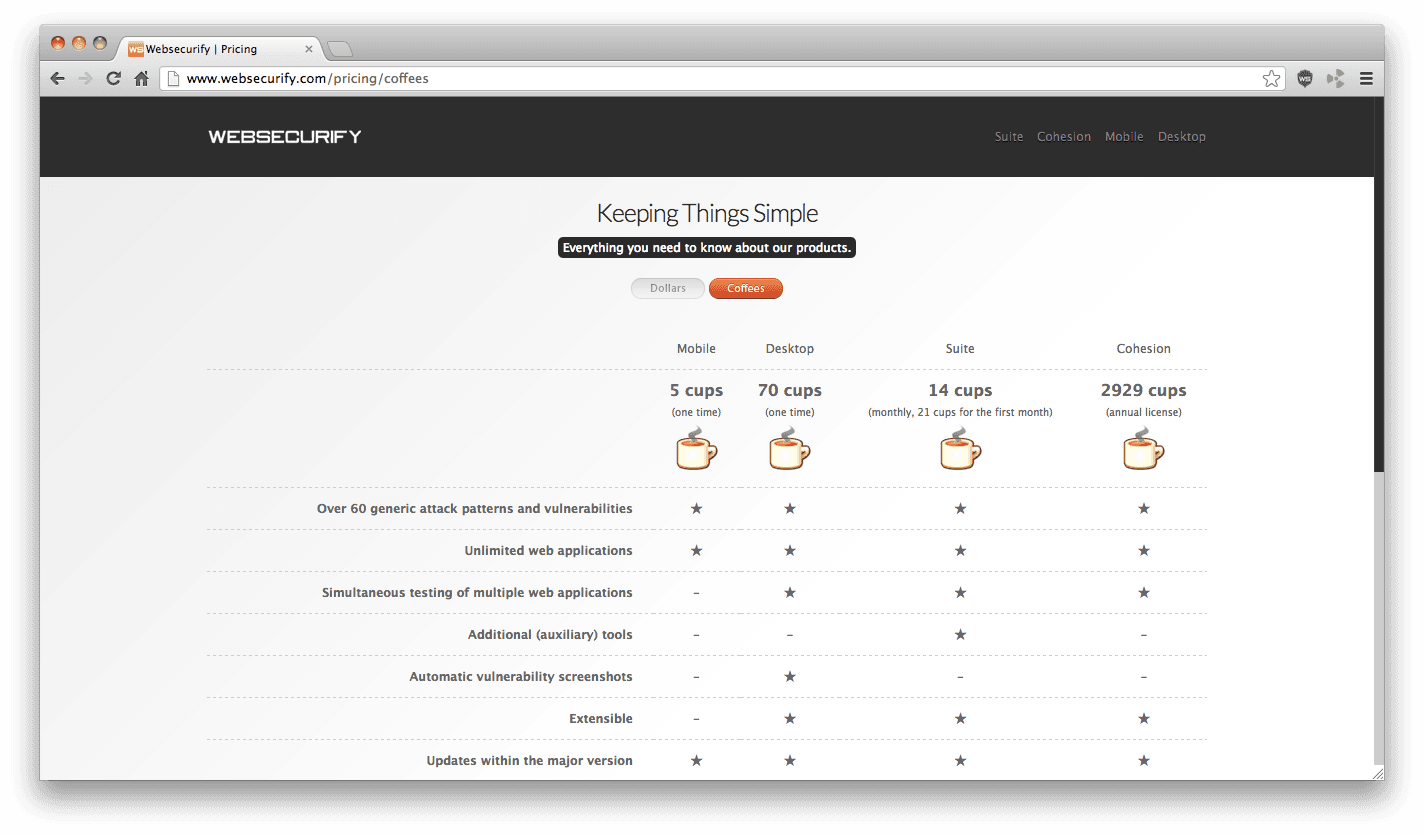Open Cohesion in the top navigation
This screenshot has width=1424, height=835.
1064,137
